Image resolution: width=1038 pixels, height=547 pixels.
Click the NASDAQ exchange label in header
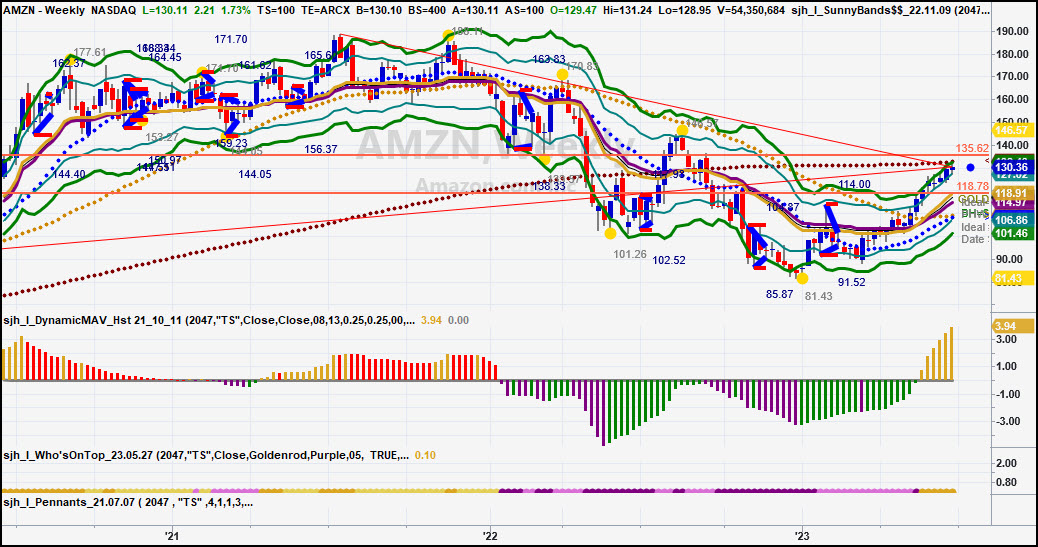click(x=113, y=11)
